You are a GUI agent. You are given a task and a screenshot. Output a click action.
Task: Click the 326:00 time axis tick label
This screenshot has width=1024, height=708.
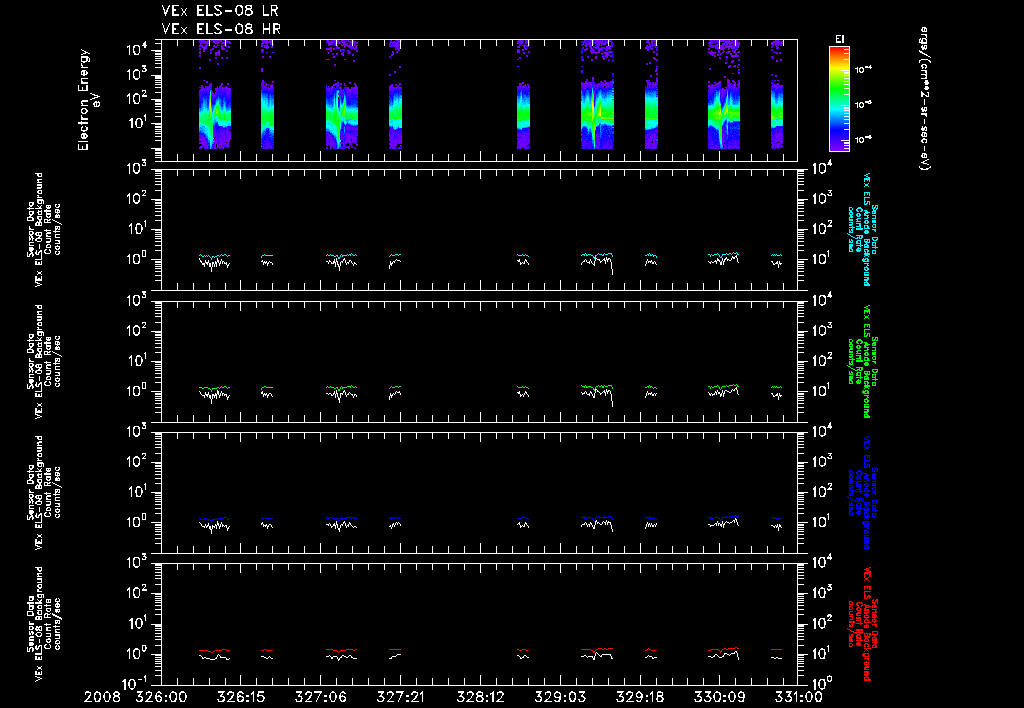(160, 698)
